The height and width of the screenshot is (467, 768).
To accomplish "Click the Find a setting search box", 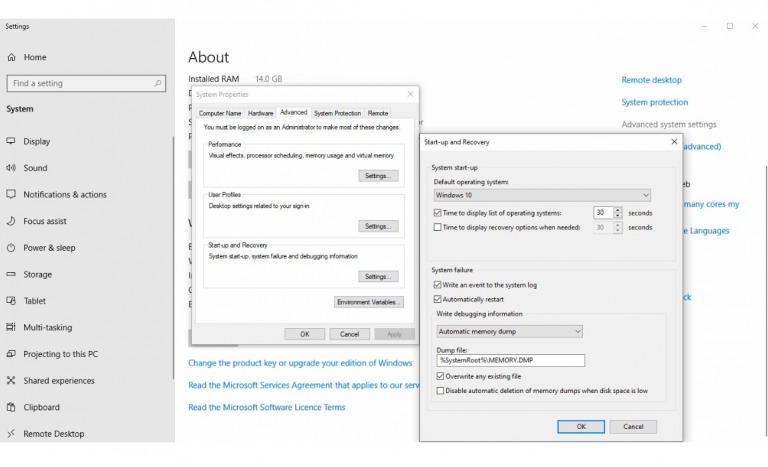I will 85,84.
